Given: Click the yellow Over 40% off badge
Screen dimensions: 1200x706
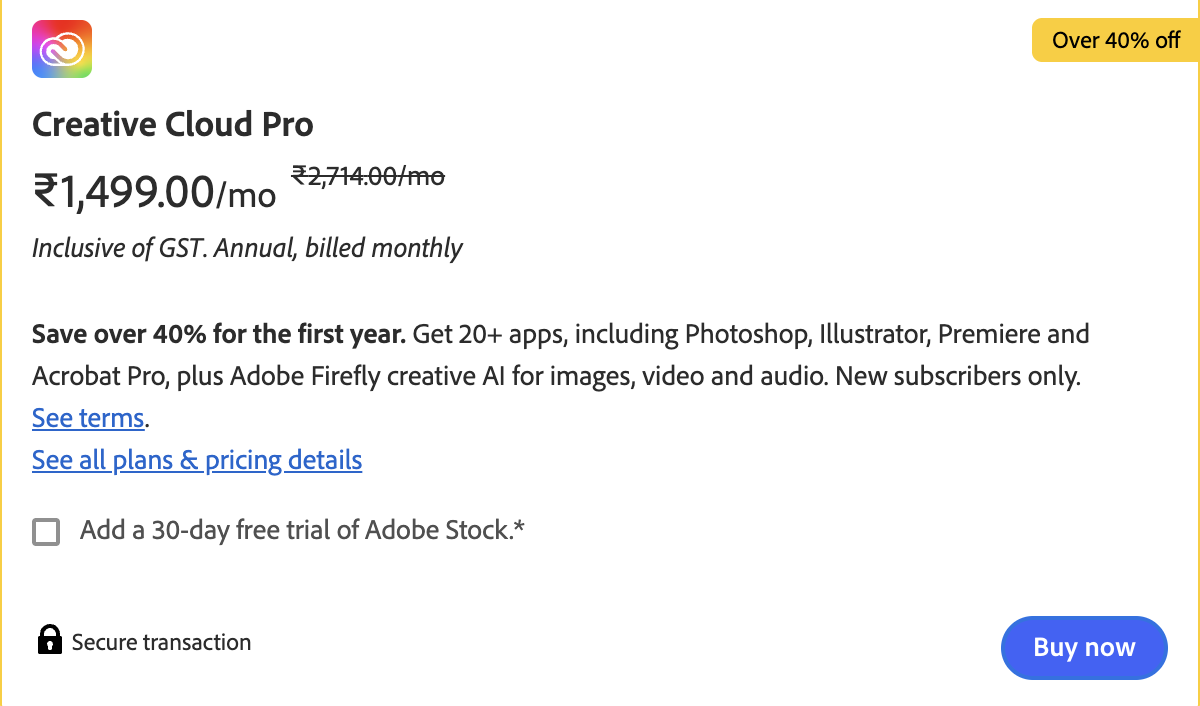Looking at the screenshot, I should coord(1115,41).
